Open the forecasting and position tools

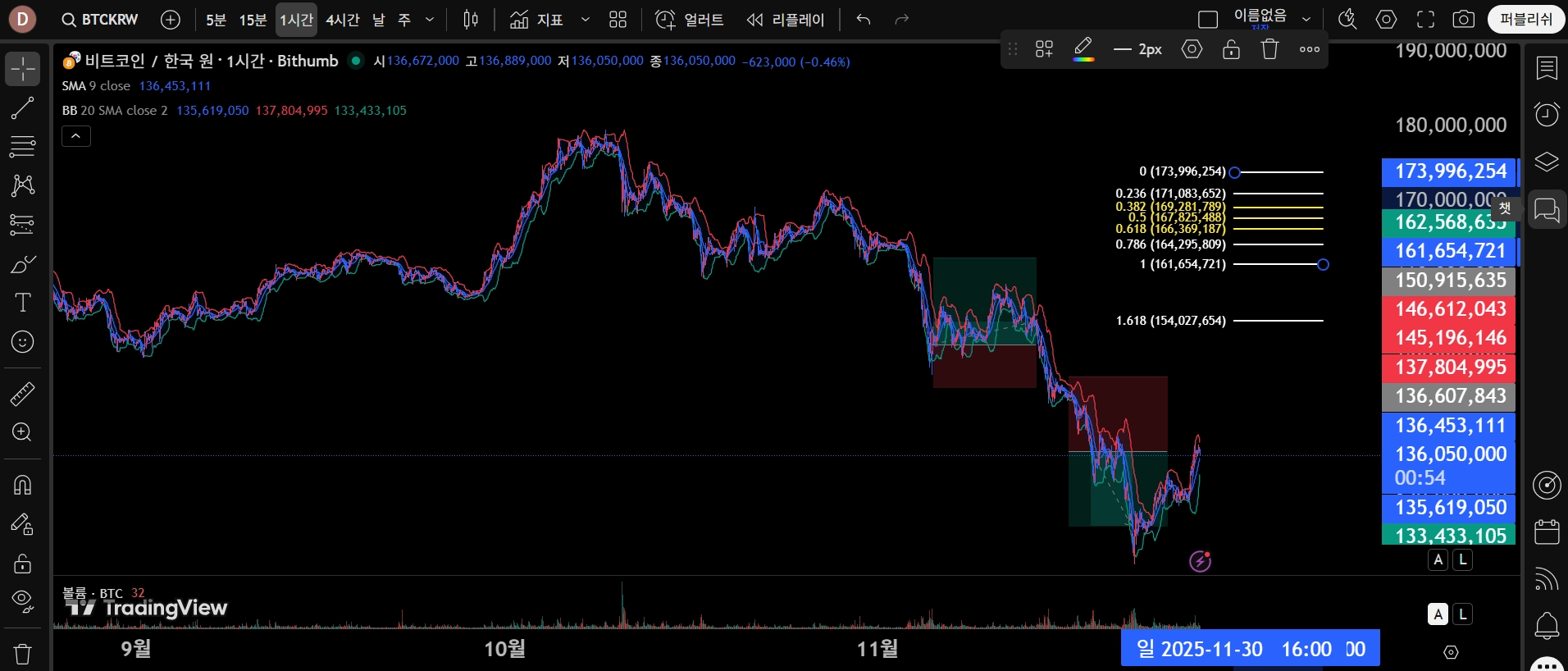click(x=23, y=224)
